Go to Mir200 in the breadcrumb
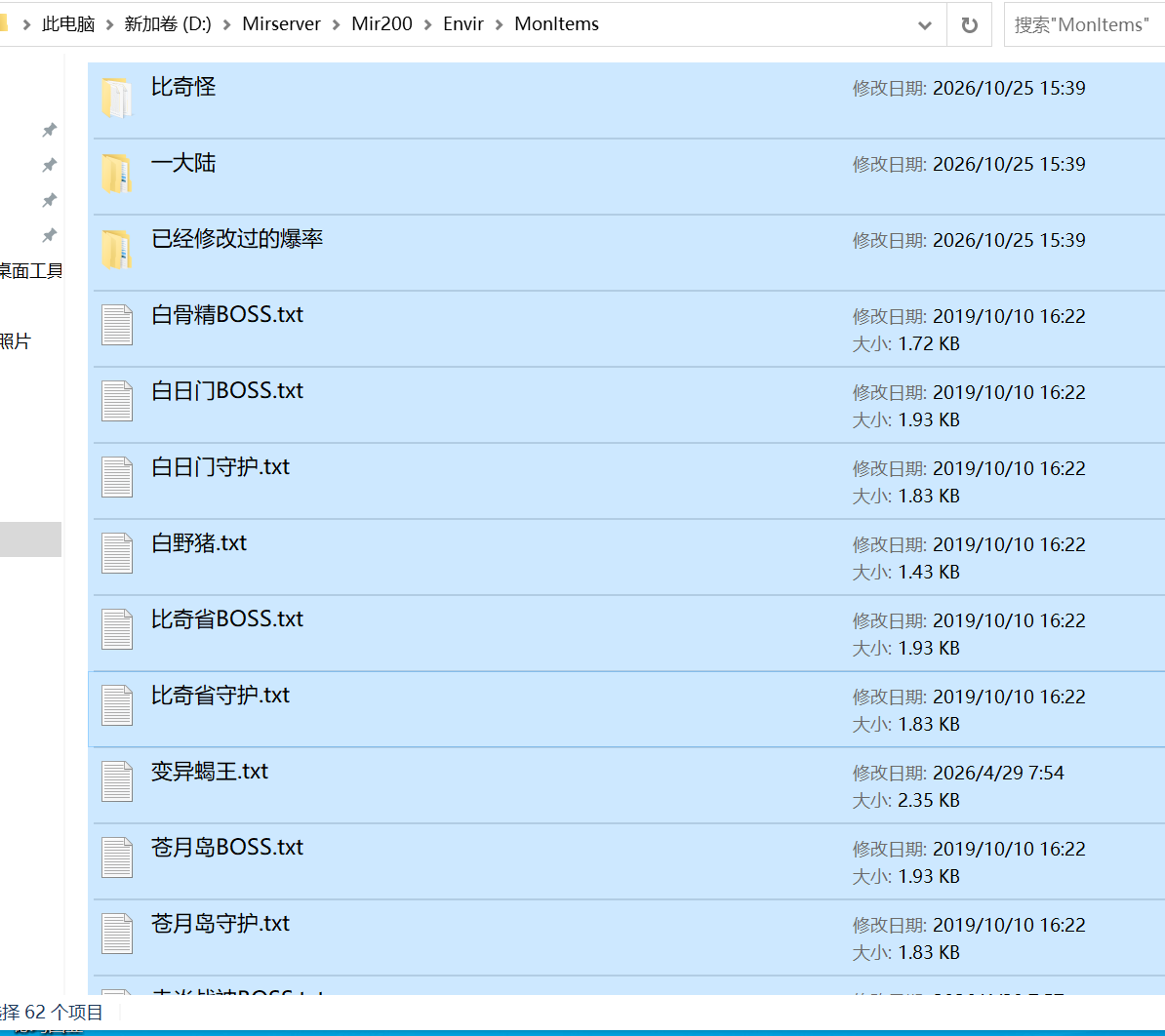 (382, 24)
